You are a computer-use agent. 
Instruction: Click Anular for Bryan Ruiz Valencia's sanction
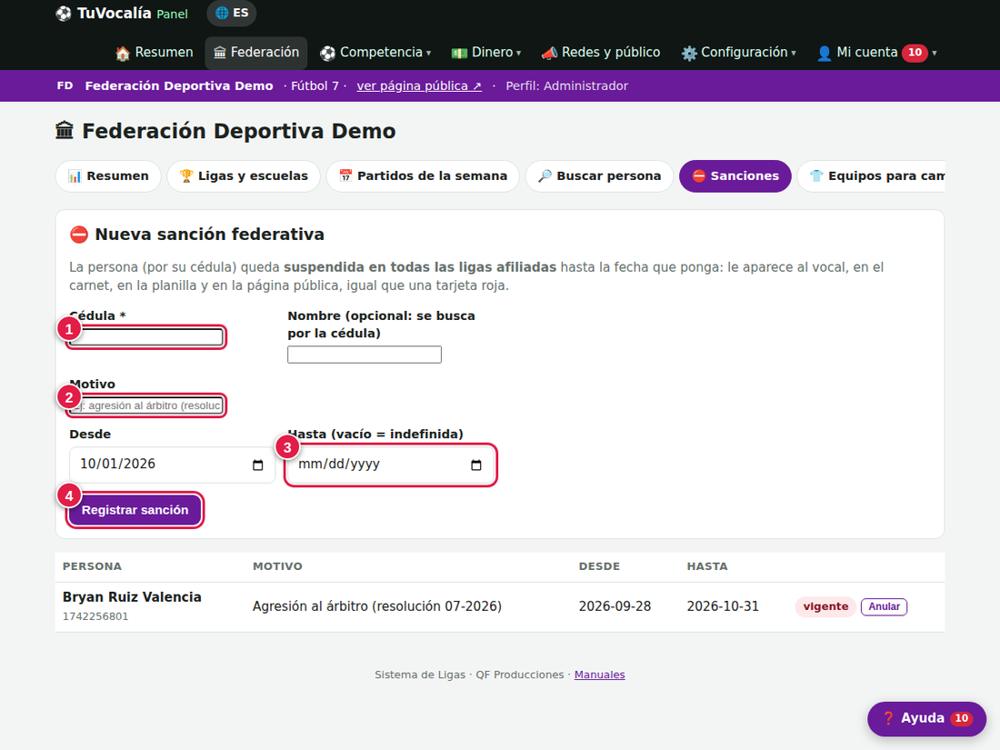coord(884,607)
